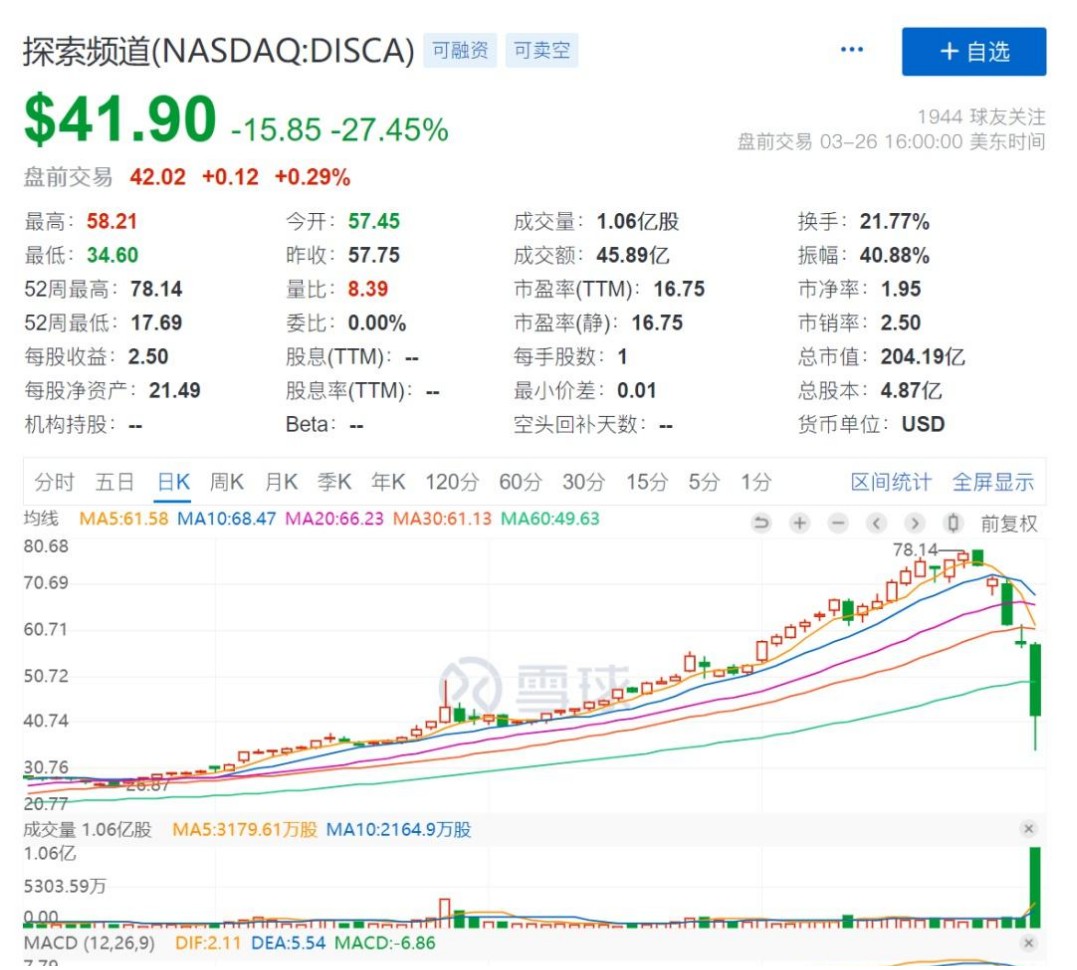Pan the chart left using left arrow icon
The image size is (1077, 970).
(877, 522)
